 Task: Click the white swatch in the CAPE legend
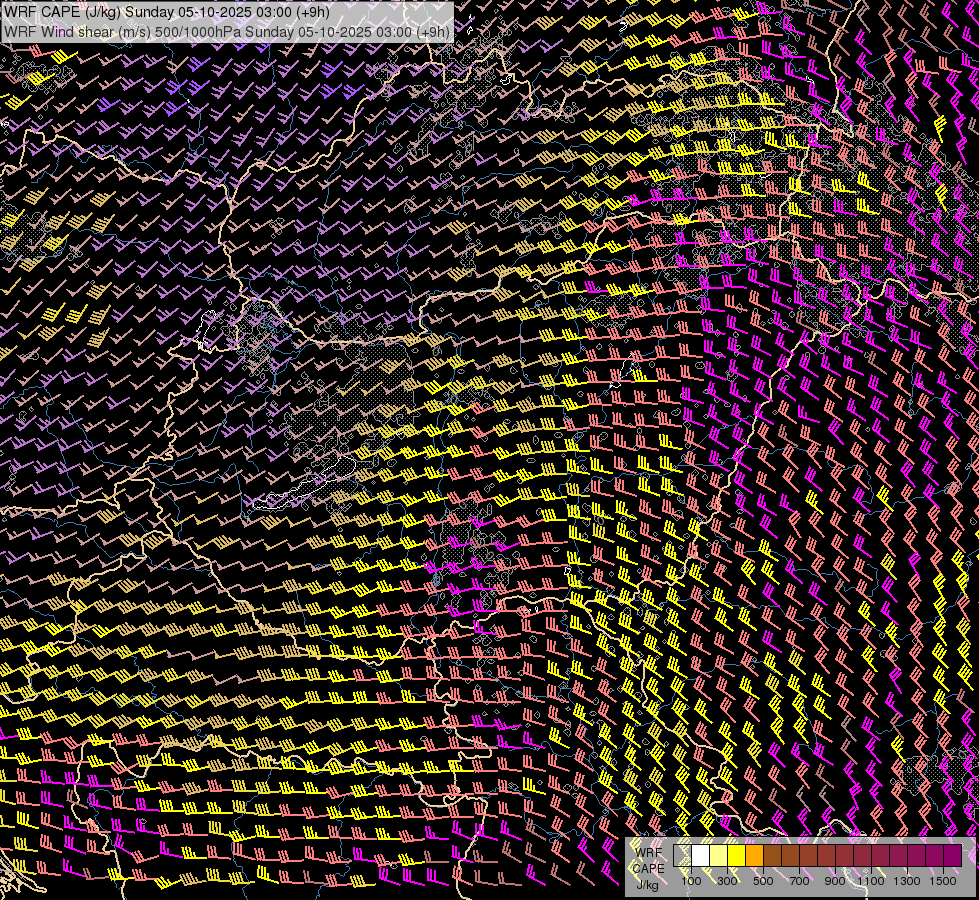click(x=701, y=856)
